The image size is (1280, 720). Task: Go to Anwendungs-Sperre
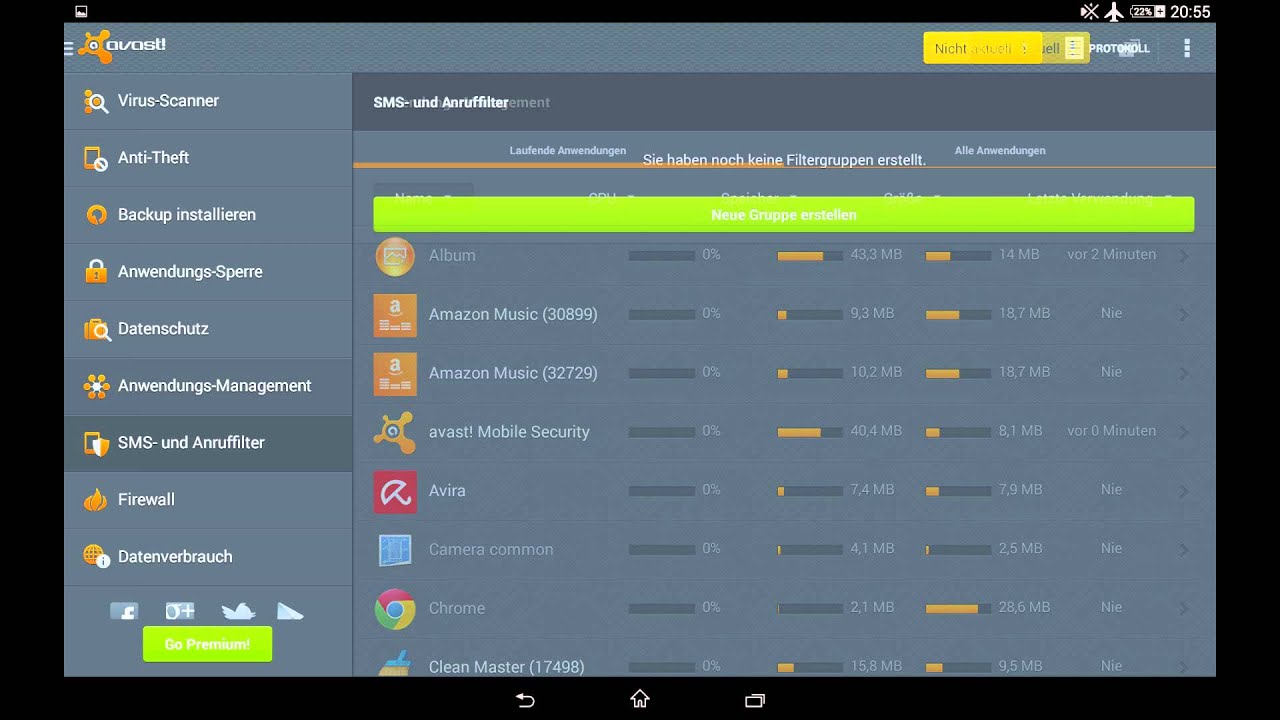(x=208, y=272)
